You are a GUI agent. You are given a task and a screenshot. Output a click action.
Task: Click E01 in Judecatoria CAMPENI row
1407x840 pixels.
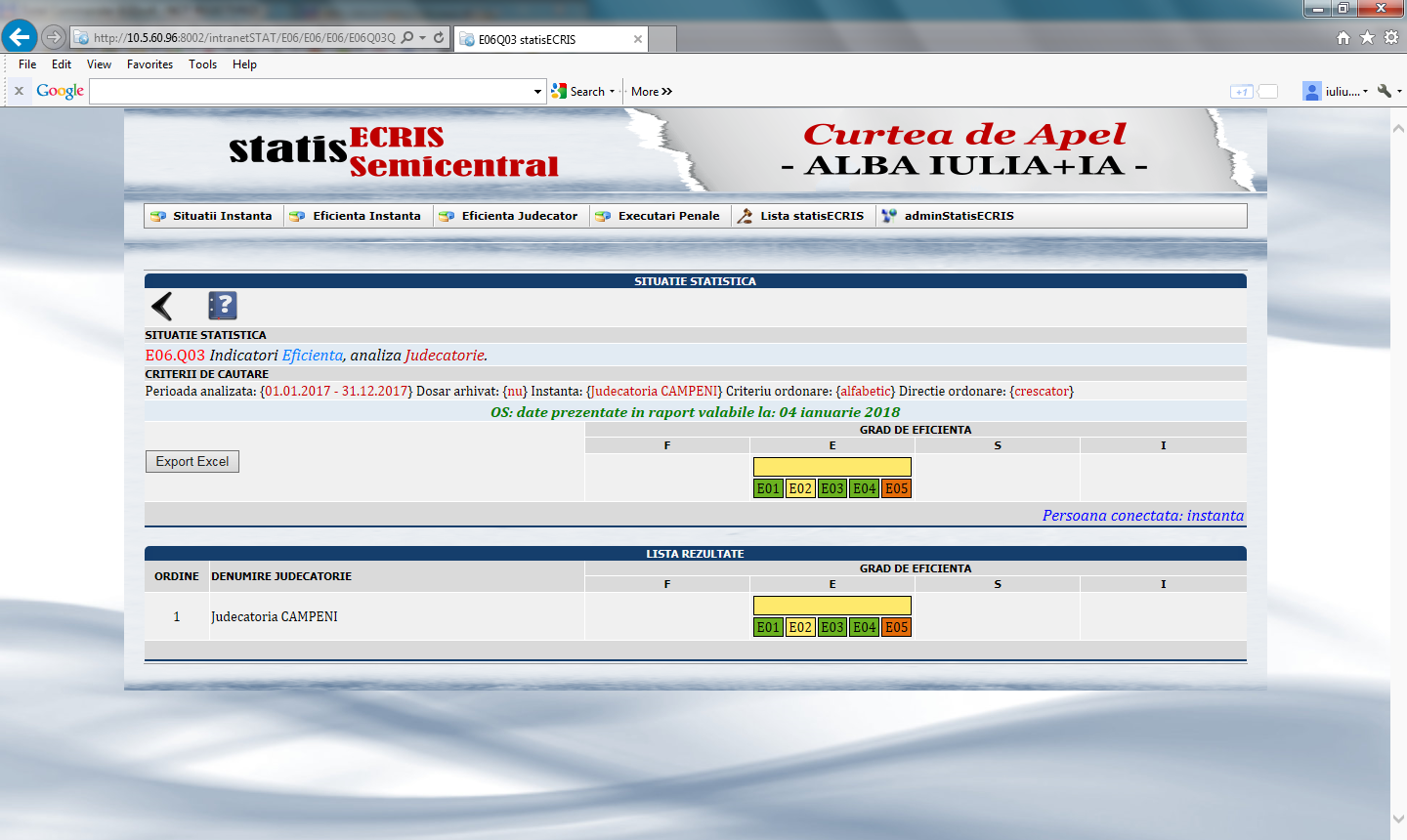pos(768,627)
